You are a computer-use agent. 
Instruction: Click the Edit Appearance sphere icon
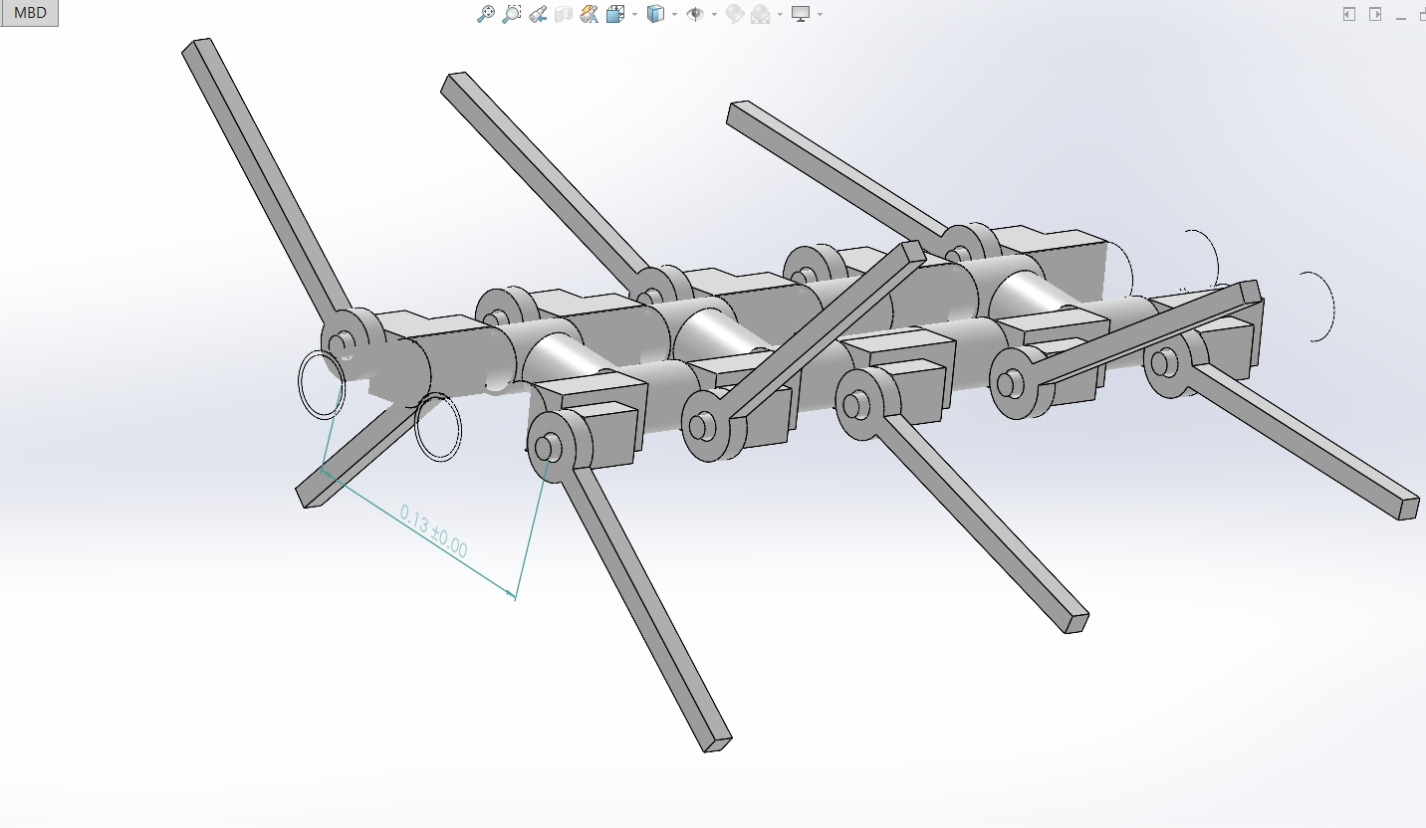tap(735, 14)
